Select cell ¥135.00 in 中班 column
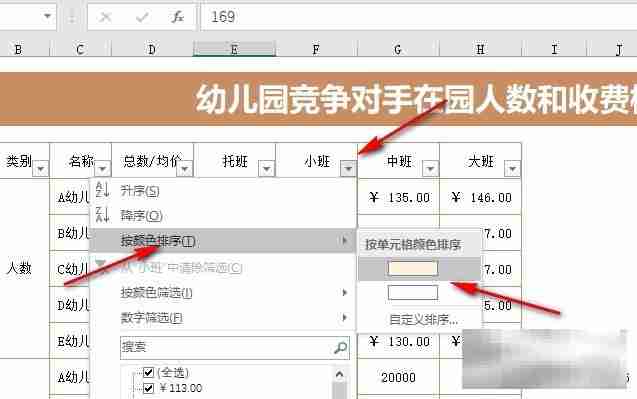Viewport: 637px width, 399px height. (x=399, y=197)
